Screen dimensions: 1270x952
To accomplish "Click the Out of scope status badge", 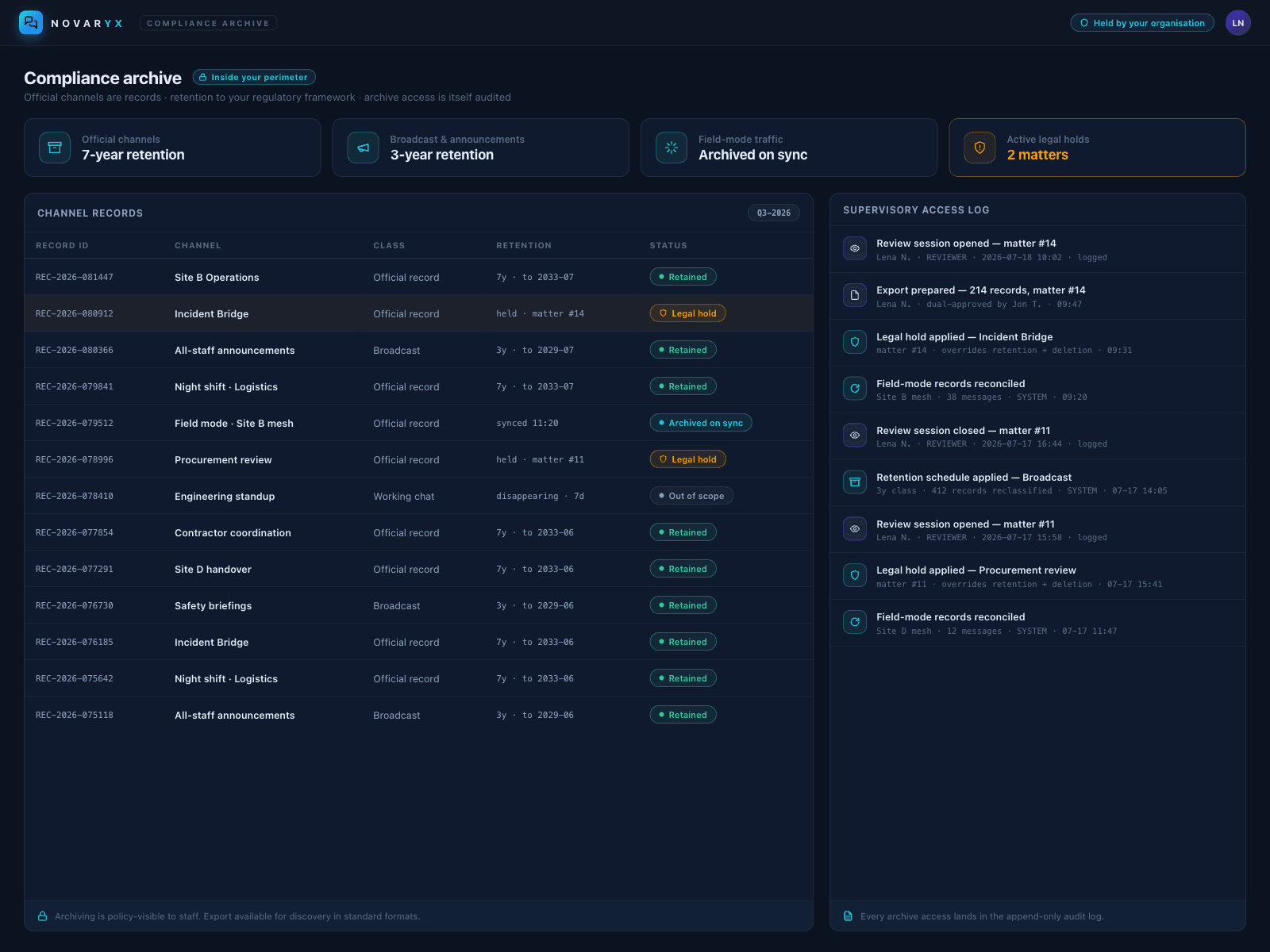I will point(691,496).
